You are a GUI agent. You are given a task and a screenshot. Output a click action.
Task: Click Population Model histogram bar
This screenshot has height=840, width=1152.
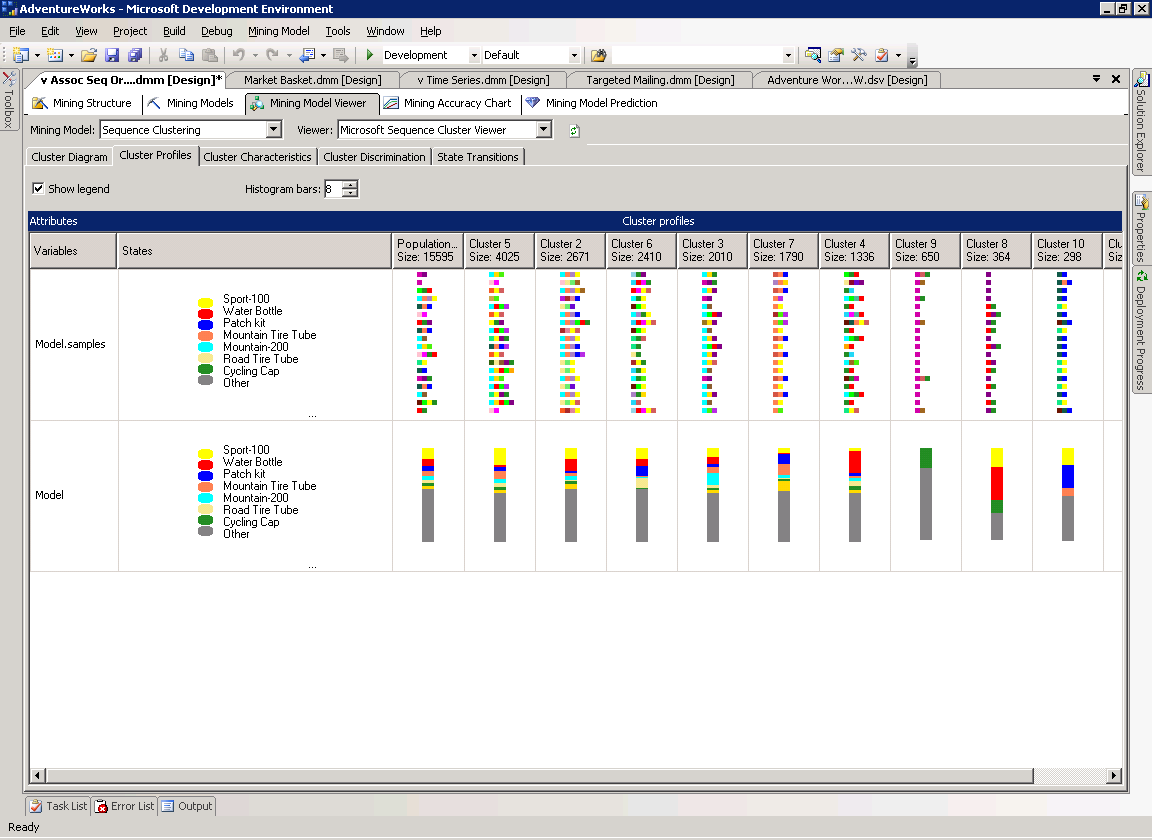point(428,495)
